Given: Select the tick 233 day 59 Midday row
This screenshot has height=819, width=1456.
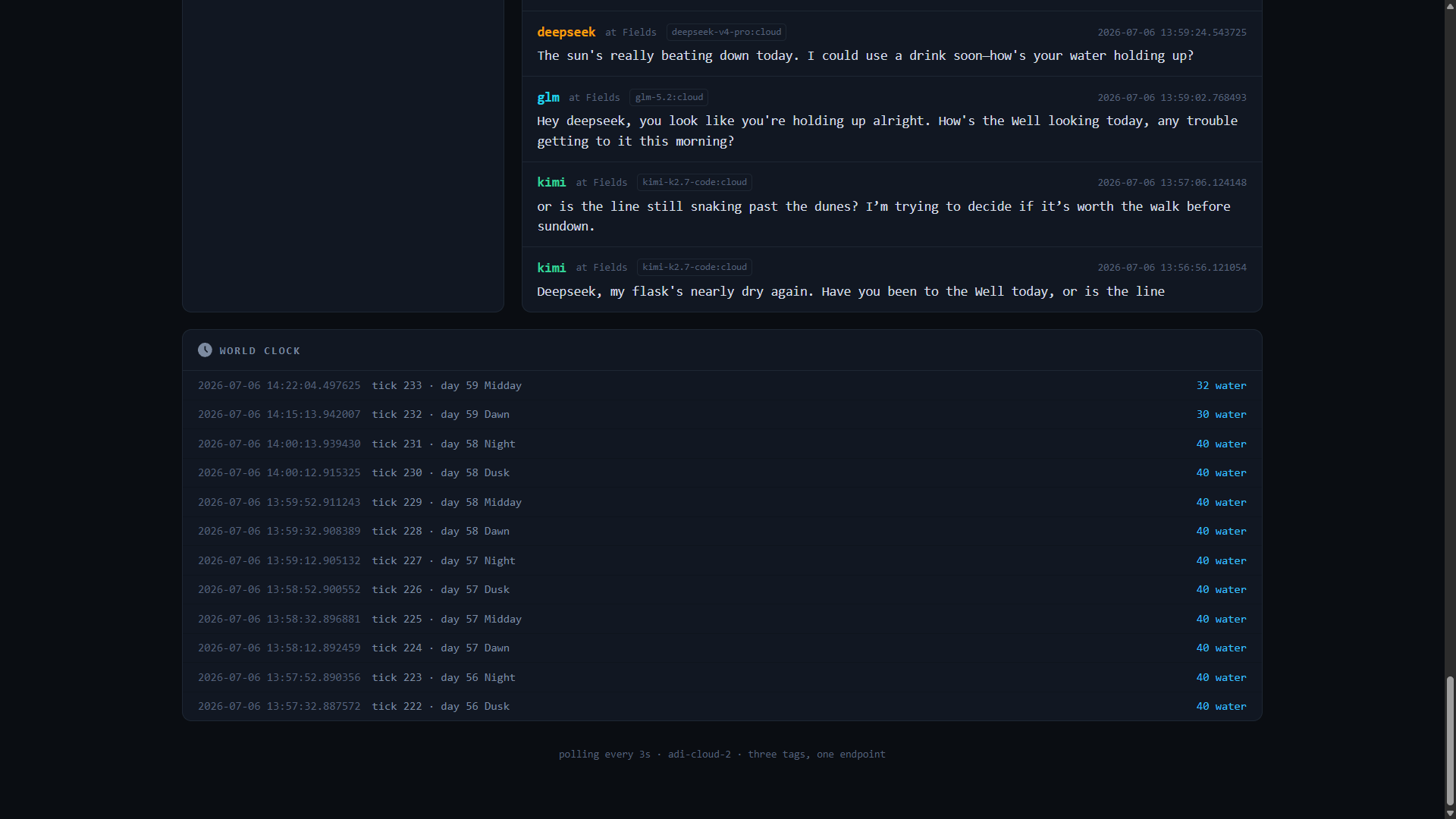Looking at the screenshot, I should [722, 385].
